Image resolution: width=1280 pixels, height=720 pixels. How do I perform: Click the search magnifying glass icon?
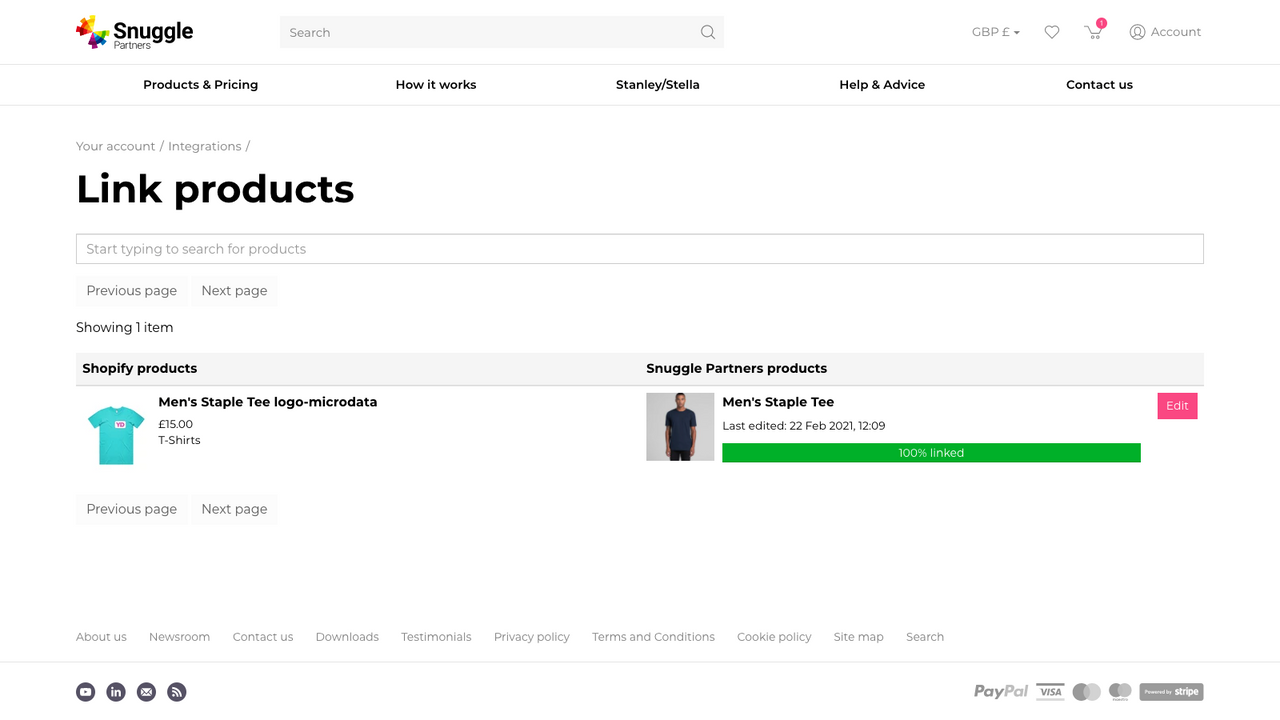point(707,32)
